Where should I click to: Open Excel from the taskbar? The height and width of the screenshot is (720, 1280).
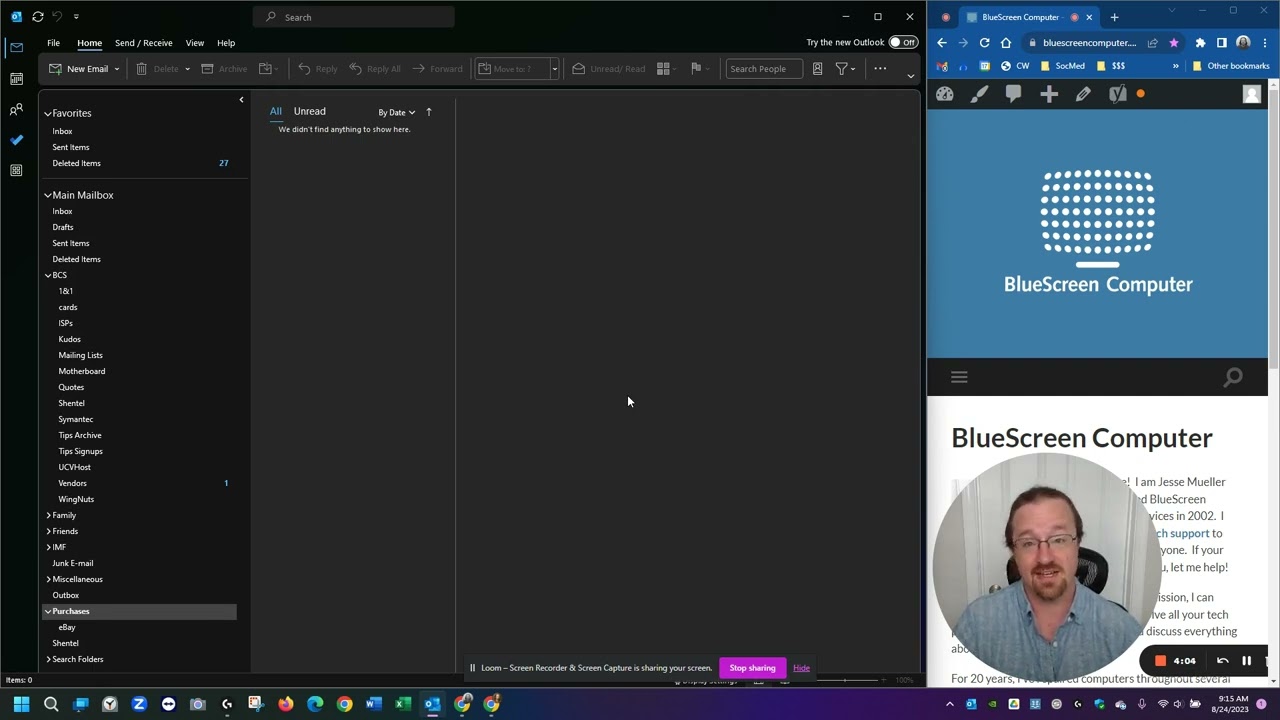402,704
